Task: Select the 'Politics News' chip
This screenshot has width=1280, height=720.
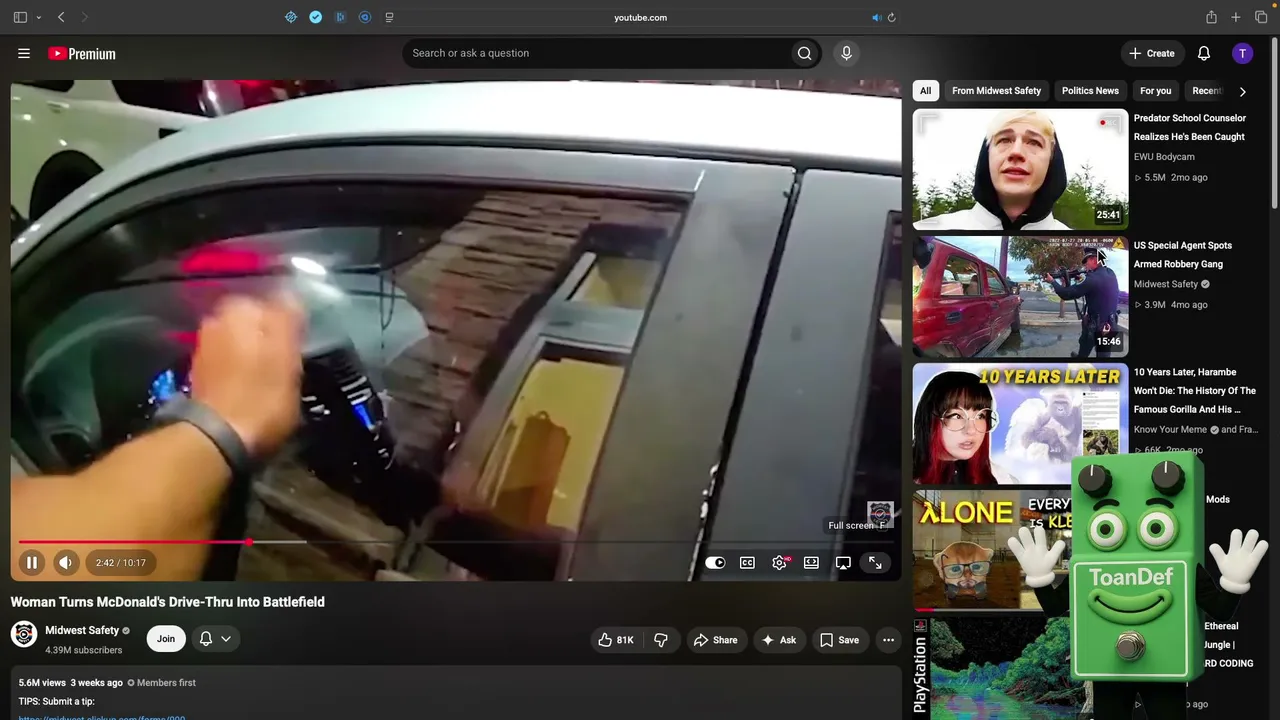Action: (x=1090, y=91)
